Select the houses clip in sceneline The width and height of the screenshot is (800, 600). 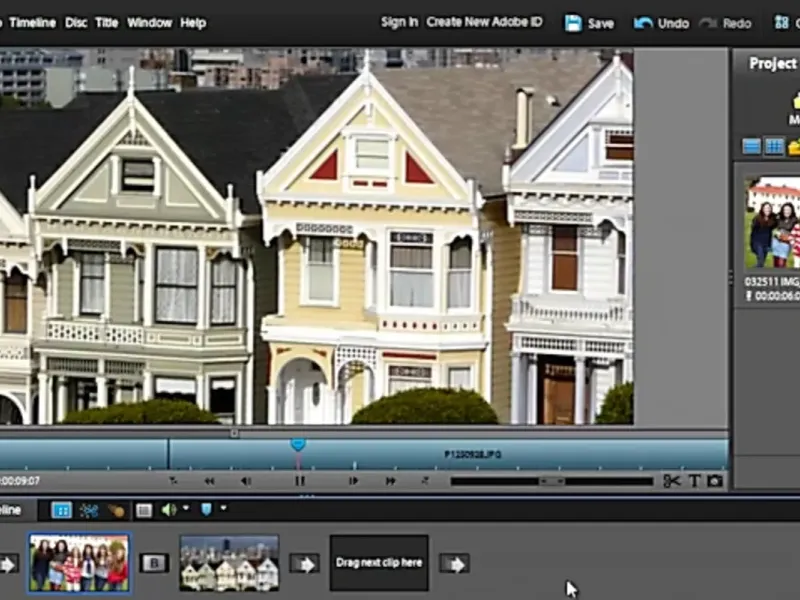coord(229,563)
